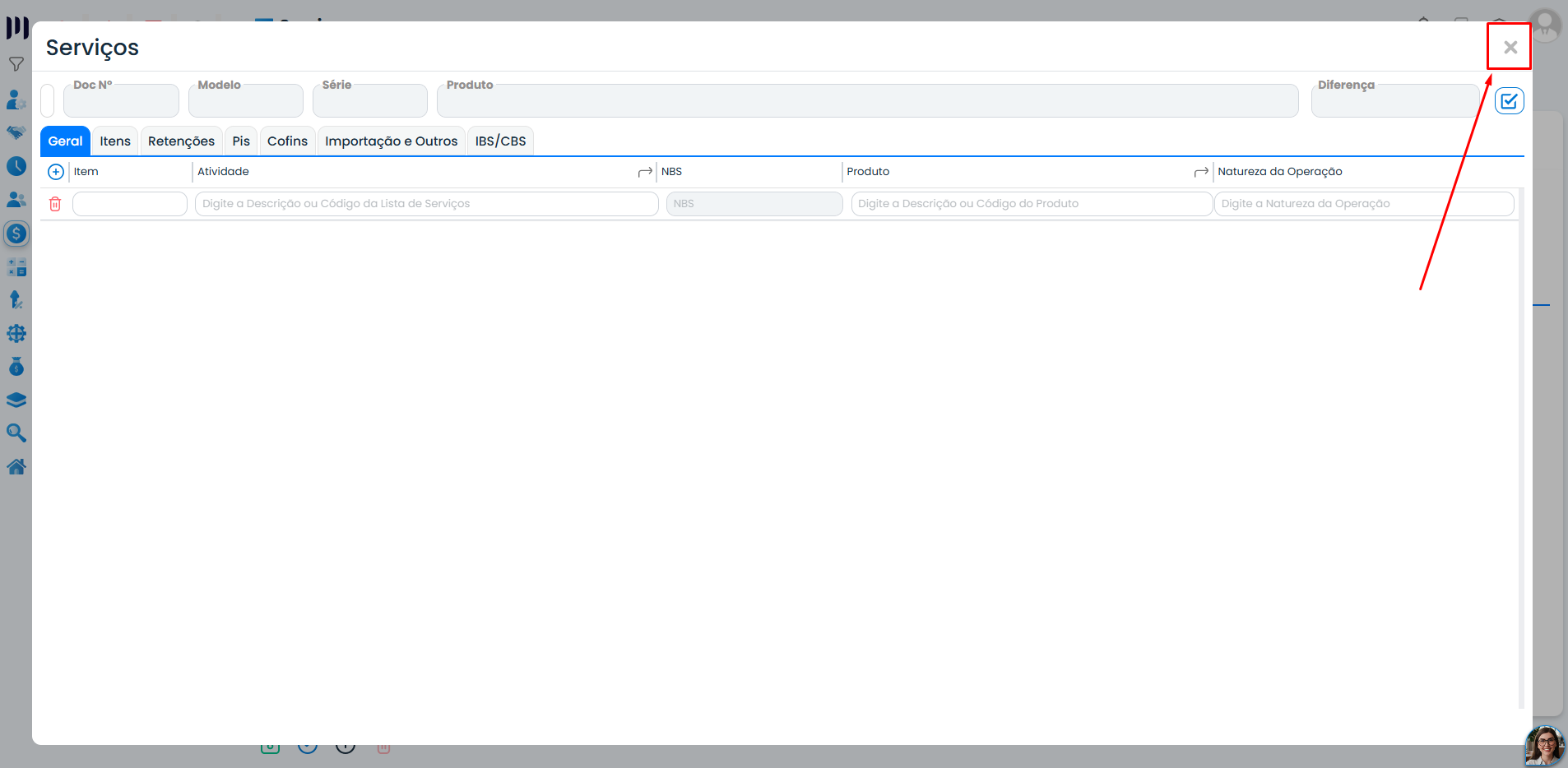Open the Retenções tab
The image size is (1568, 768).
click(181, 141)
